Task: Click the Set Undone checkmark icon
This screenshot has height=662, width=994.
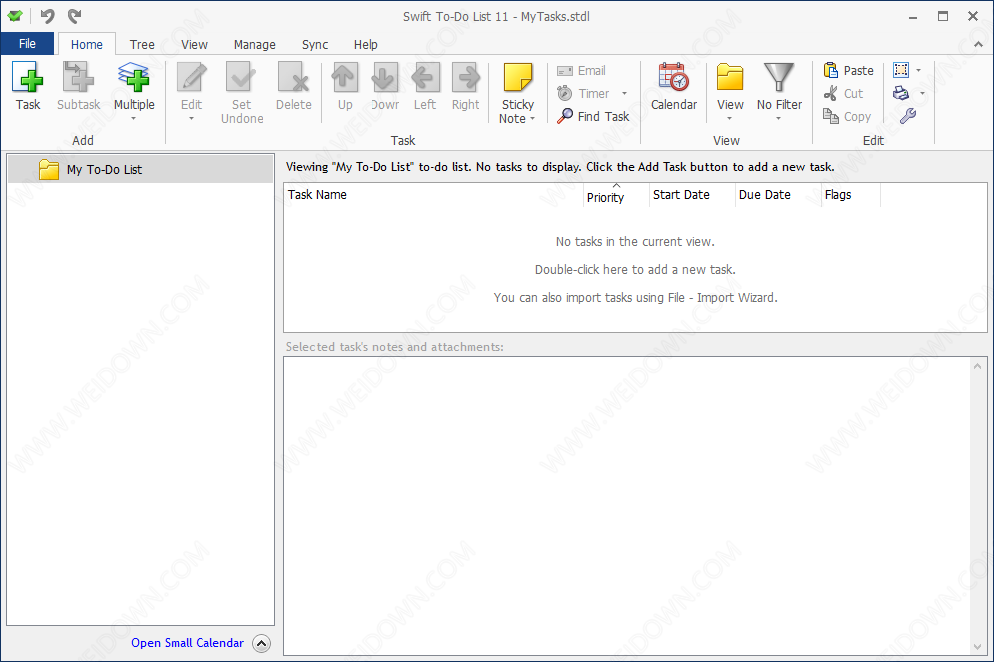Action: 242,77
